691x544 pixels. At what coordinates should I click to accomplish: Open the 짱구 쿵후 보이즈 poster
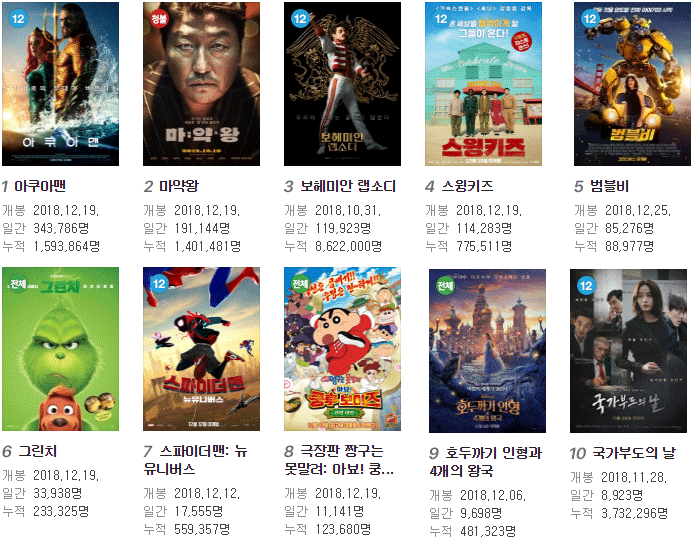coord(342,349)
